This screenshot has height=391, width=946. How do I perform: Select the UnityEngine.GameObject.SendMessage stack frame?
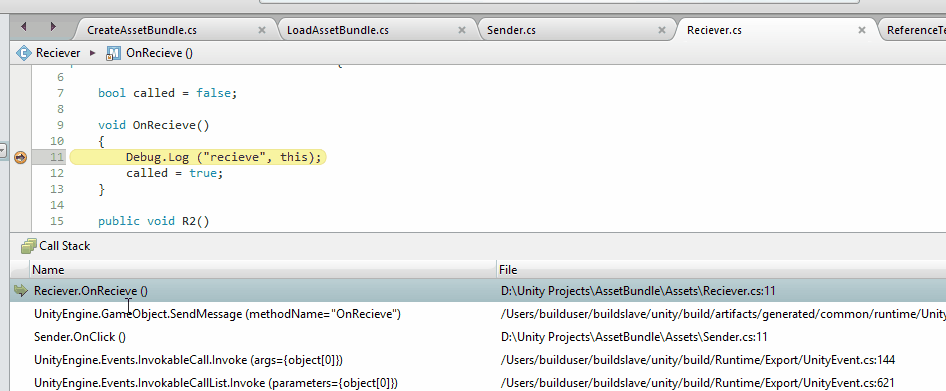click(217, 314)
